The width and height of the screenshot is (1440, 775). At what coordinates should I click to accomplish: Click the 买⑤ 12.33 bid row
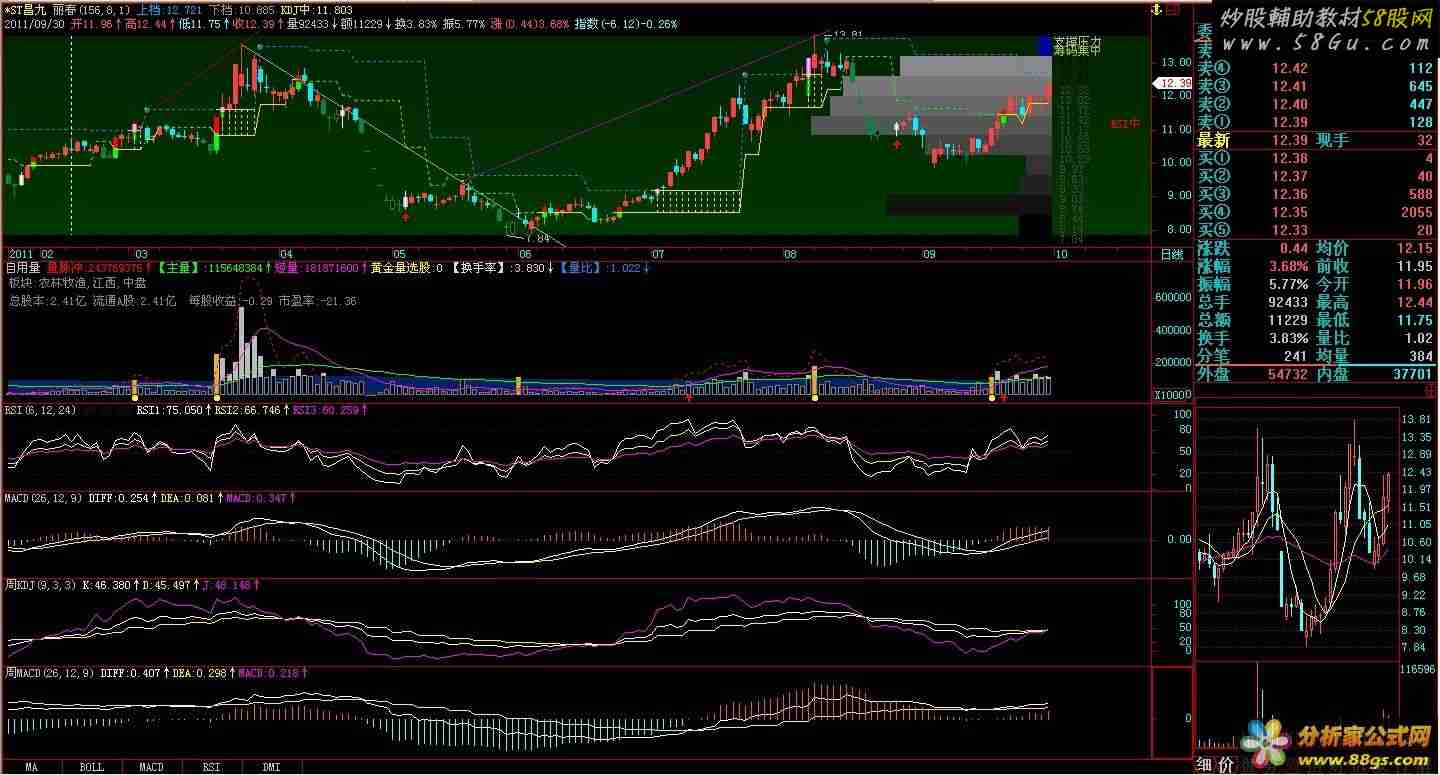[x=1316, y=230]
